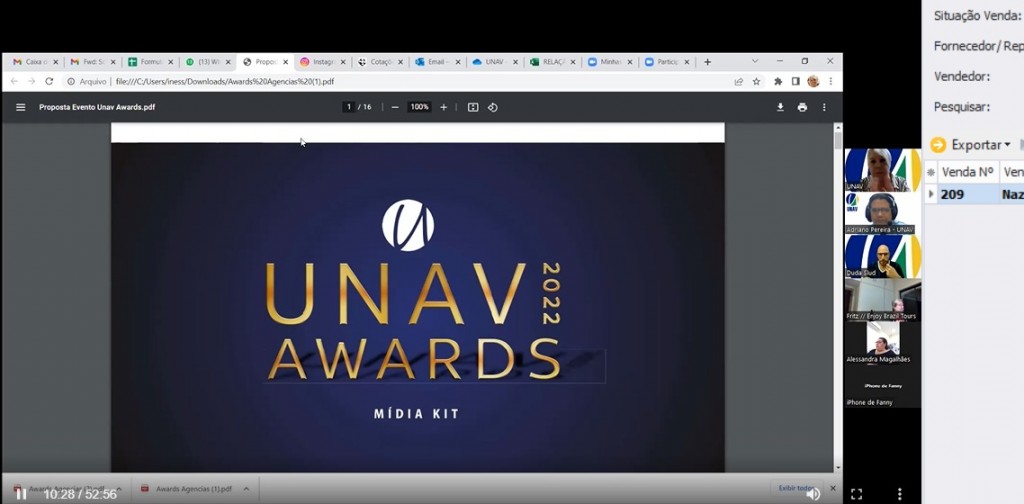Expand row 209 in the sales table
The image size is (1024, 504).
(931, 194)
